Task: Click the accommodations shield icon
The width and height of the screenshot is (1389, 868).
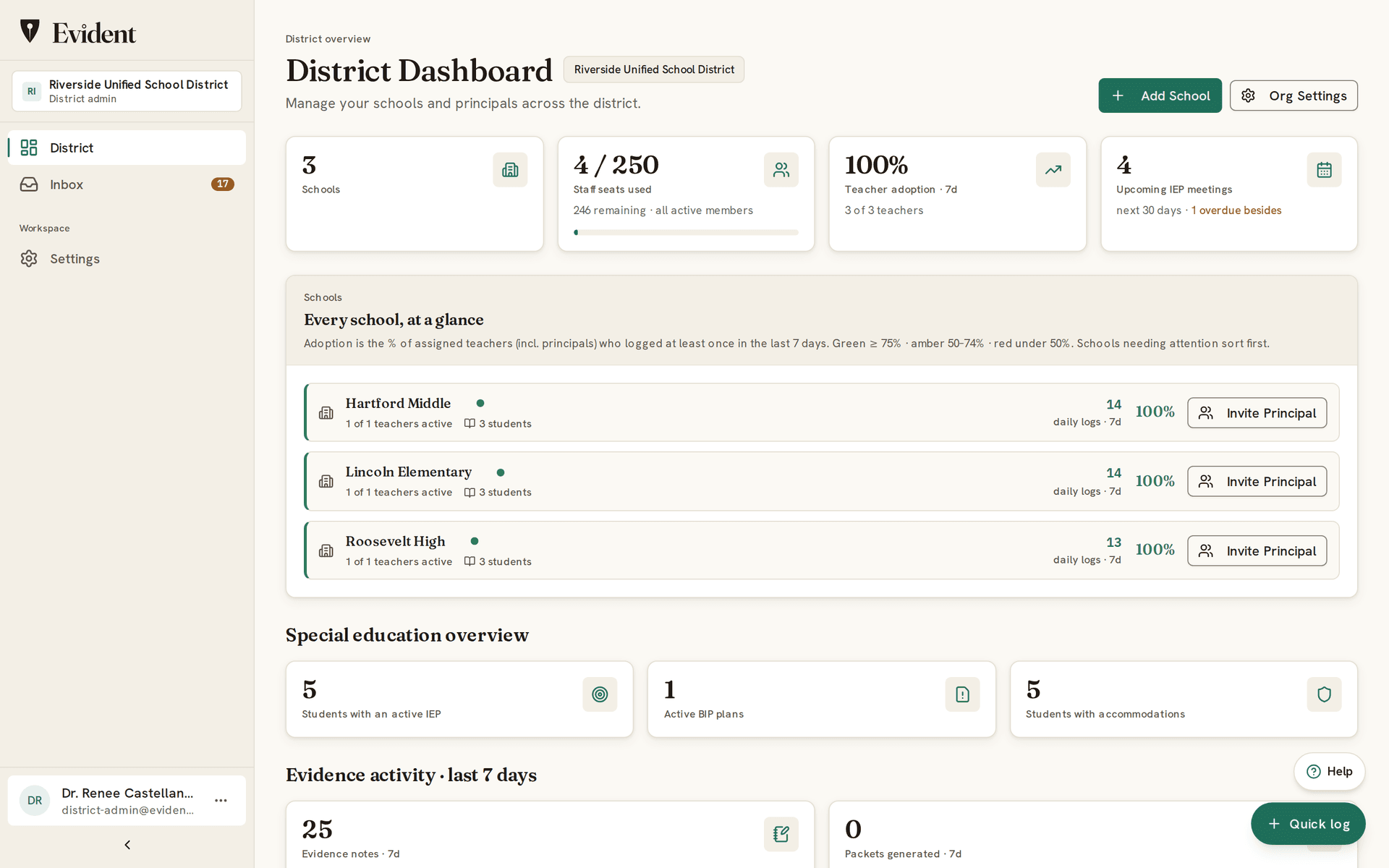Action: click(x=1324, y=694)
